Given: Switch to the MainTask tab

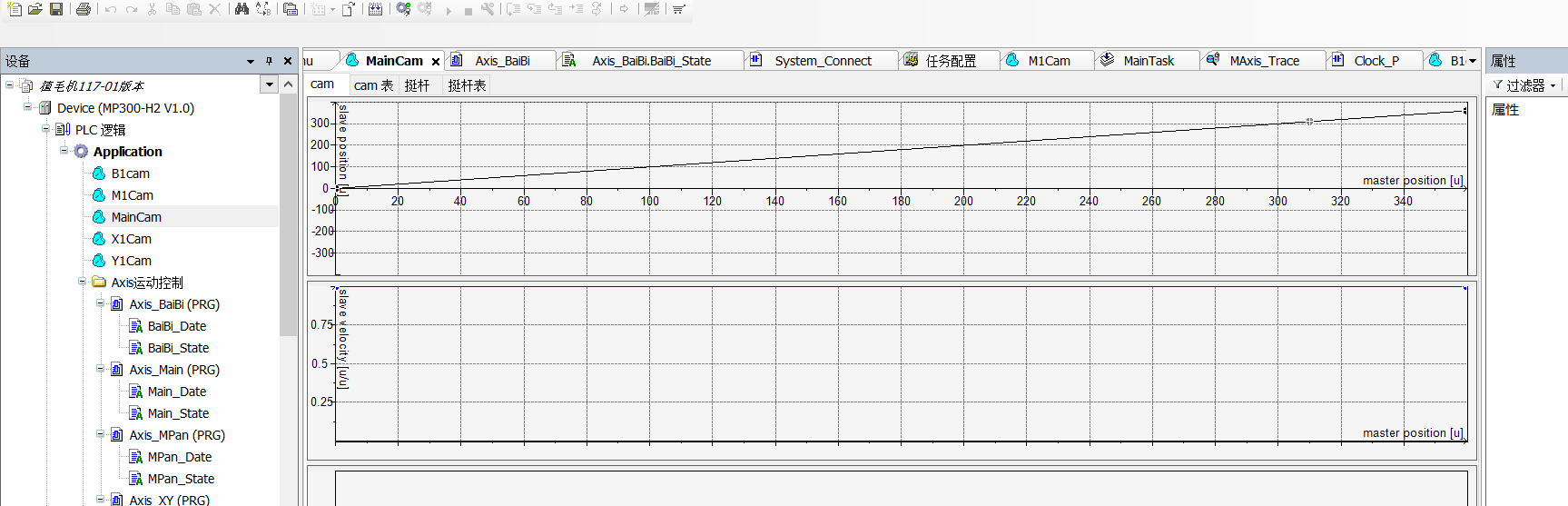Looking at the screenshot, I should click(1148, 61).
